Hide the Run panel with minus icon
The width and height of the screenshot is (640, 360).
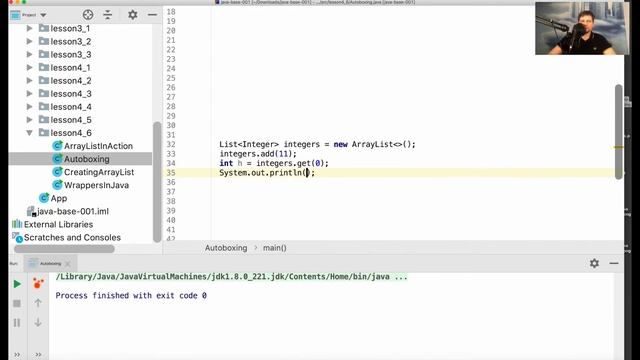click(614, 263)
